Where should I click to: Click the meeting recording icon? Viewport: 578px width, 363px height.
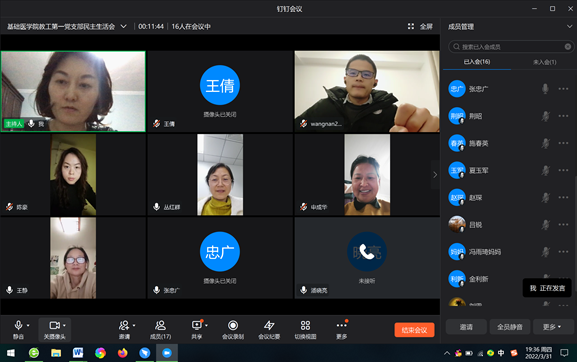point(233,325)
